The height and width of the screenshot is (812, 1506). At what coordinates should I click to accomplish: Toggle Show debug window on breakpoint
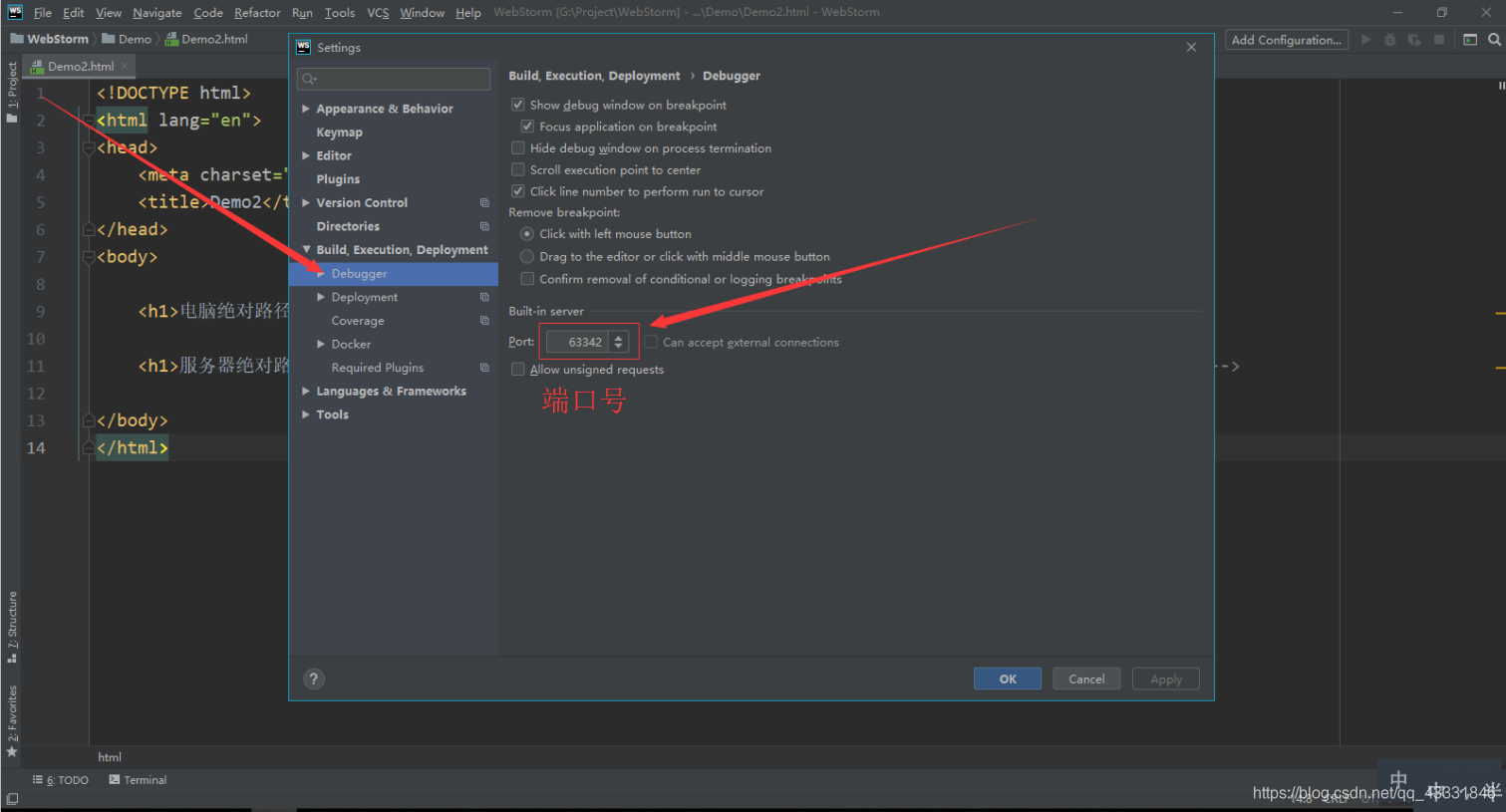click(518, 105)
